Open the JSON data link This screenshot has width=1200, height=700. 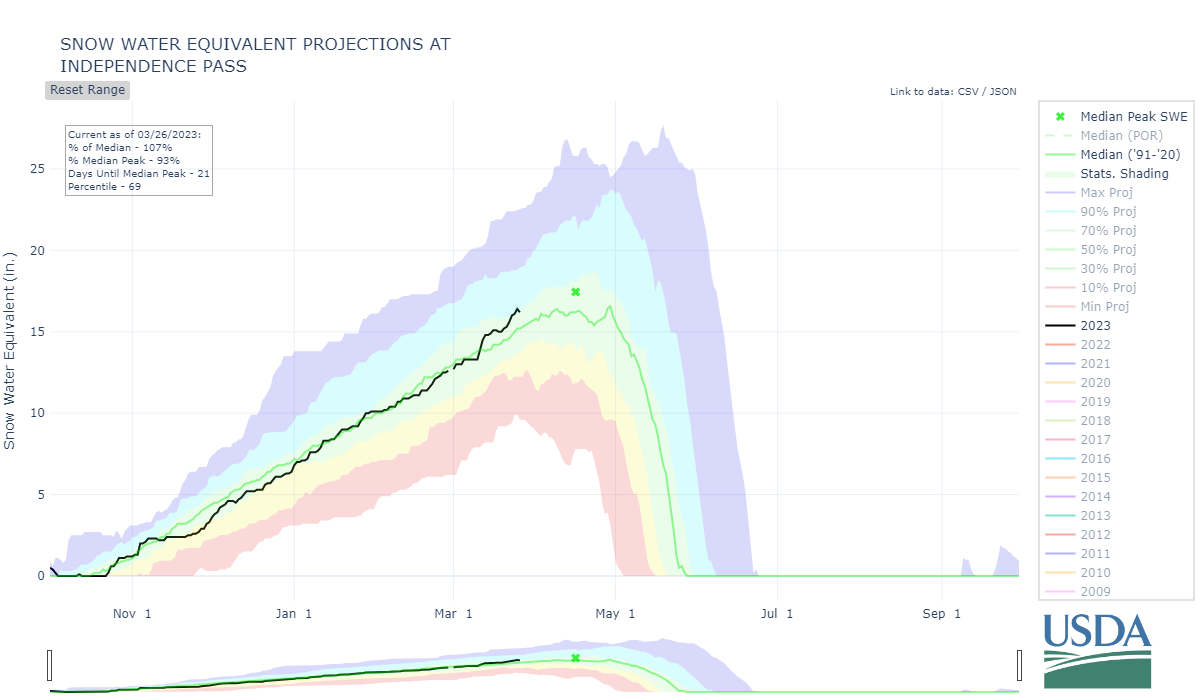1002,92
